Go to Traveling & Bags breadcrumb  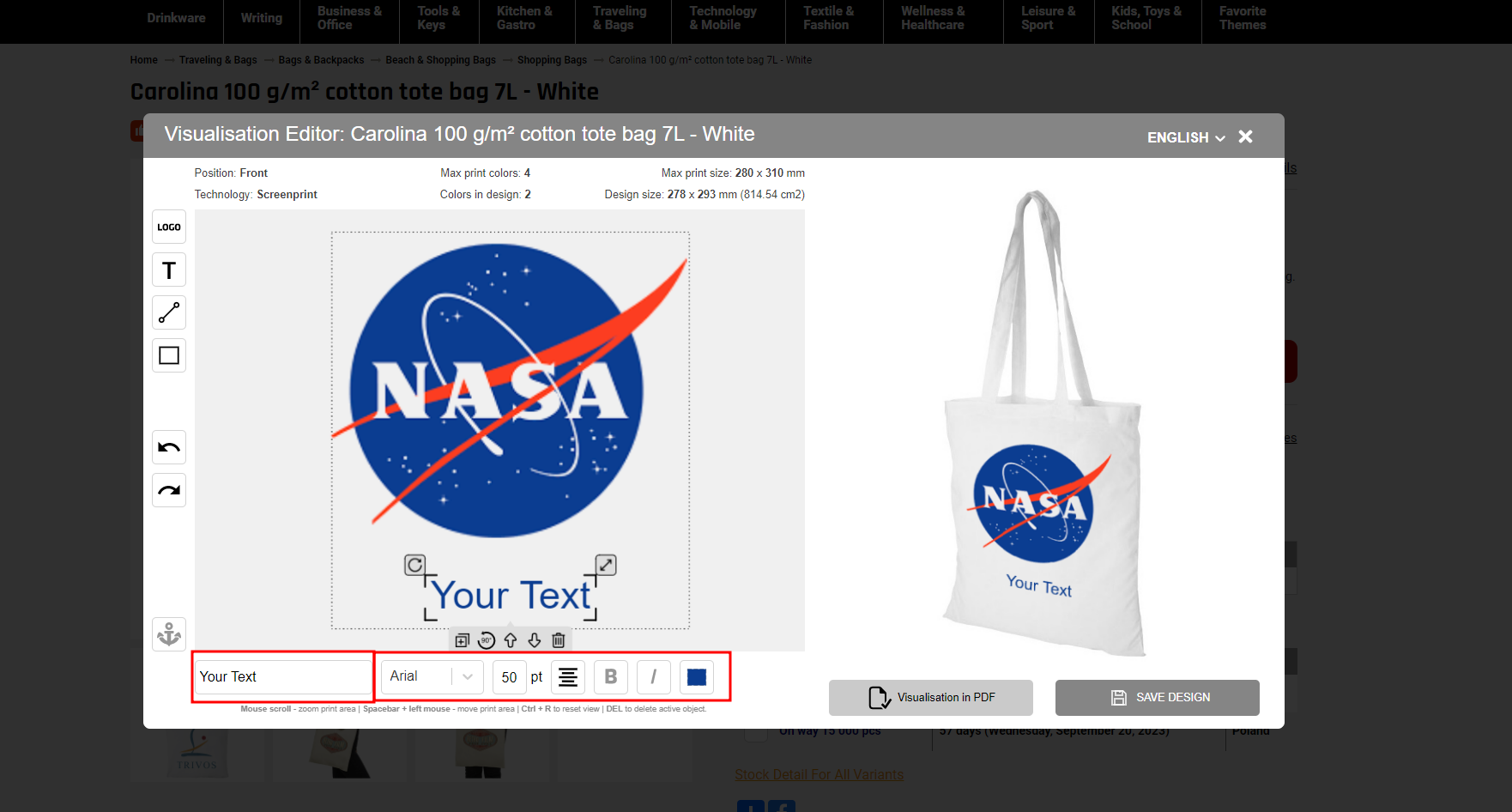pyautogui.click(x=218, y=60)
